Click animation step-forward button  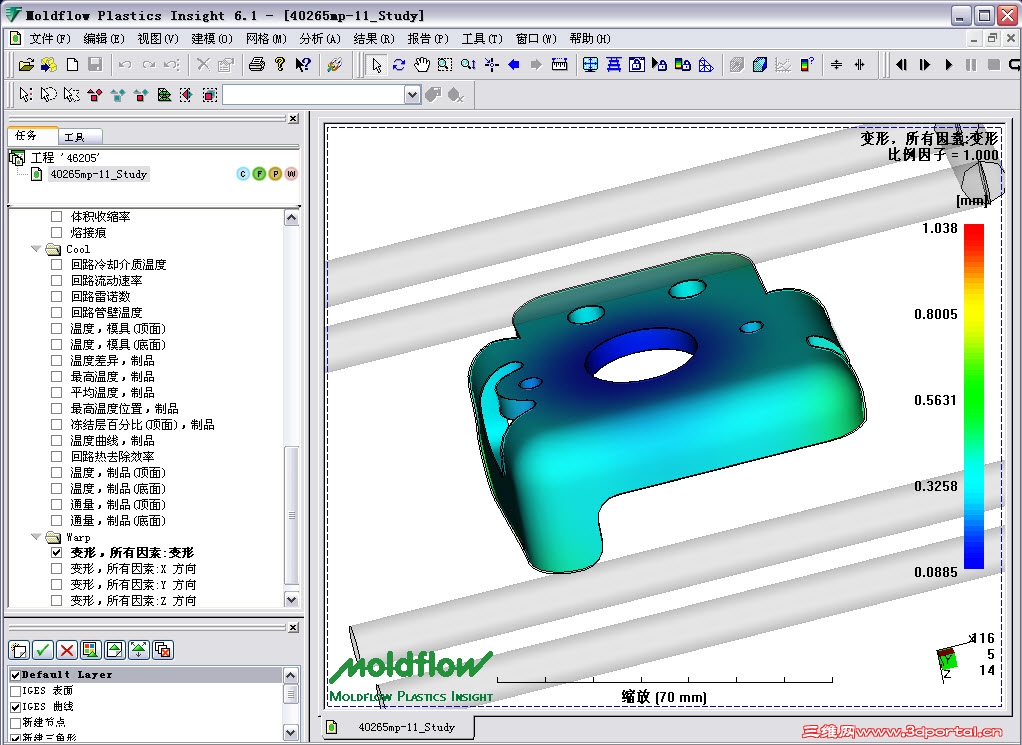point(924,65)
